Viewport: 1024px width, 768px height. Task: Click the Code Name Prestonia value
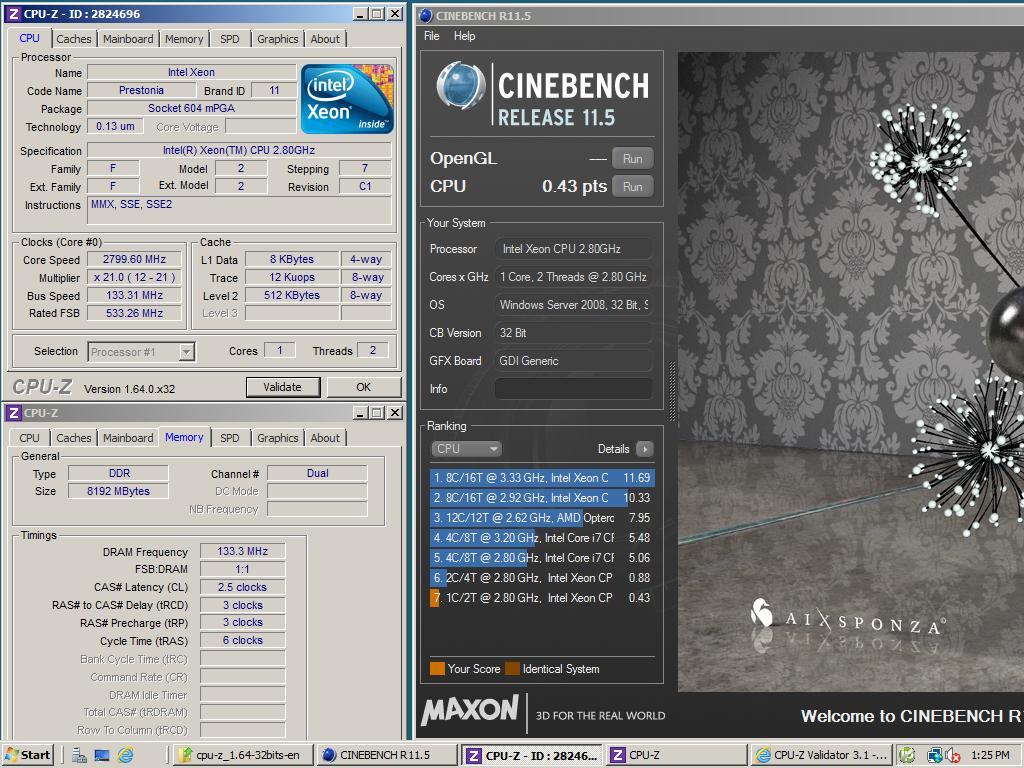coord(141,90)
